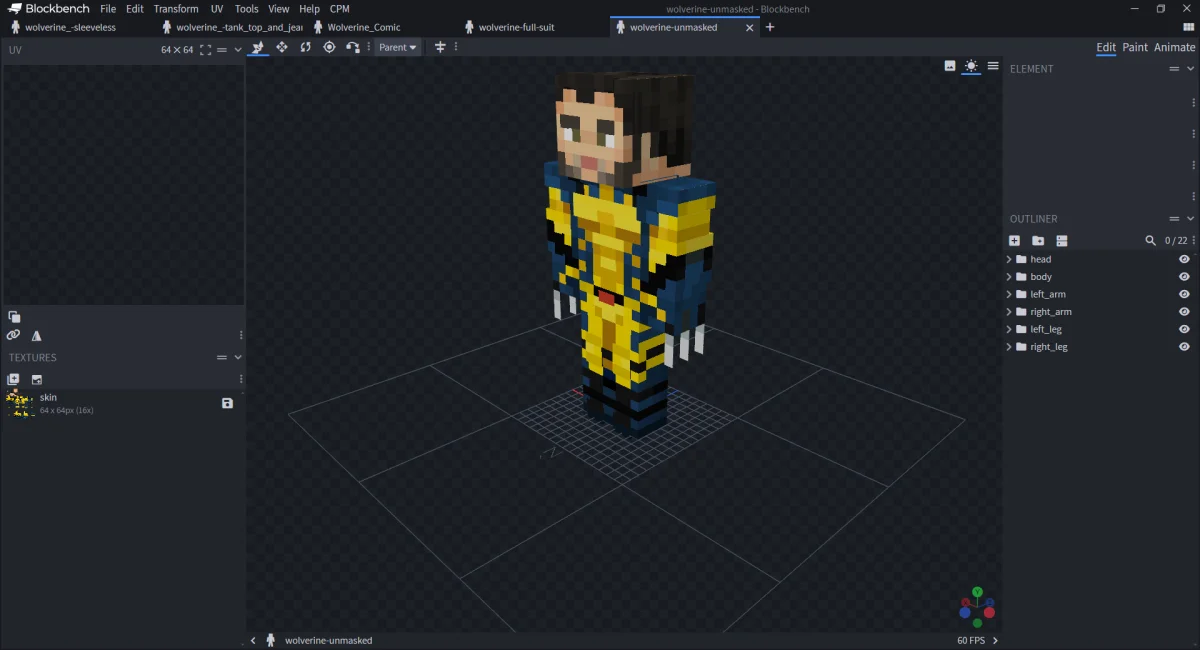
Task: Click the navigation axis gizmo
Action: (977, 606)
